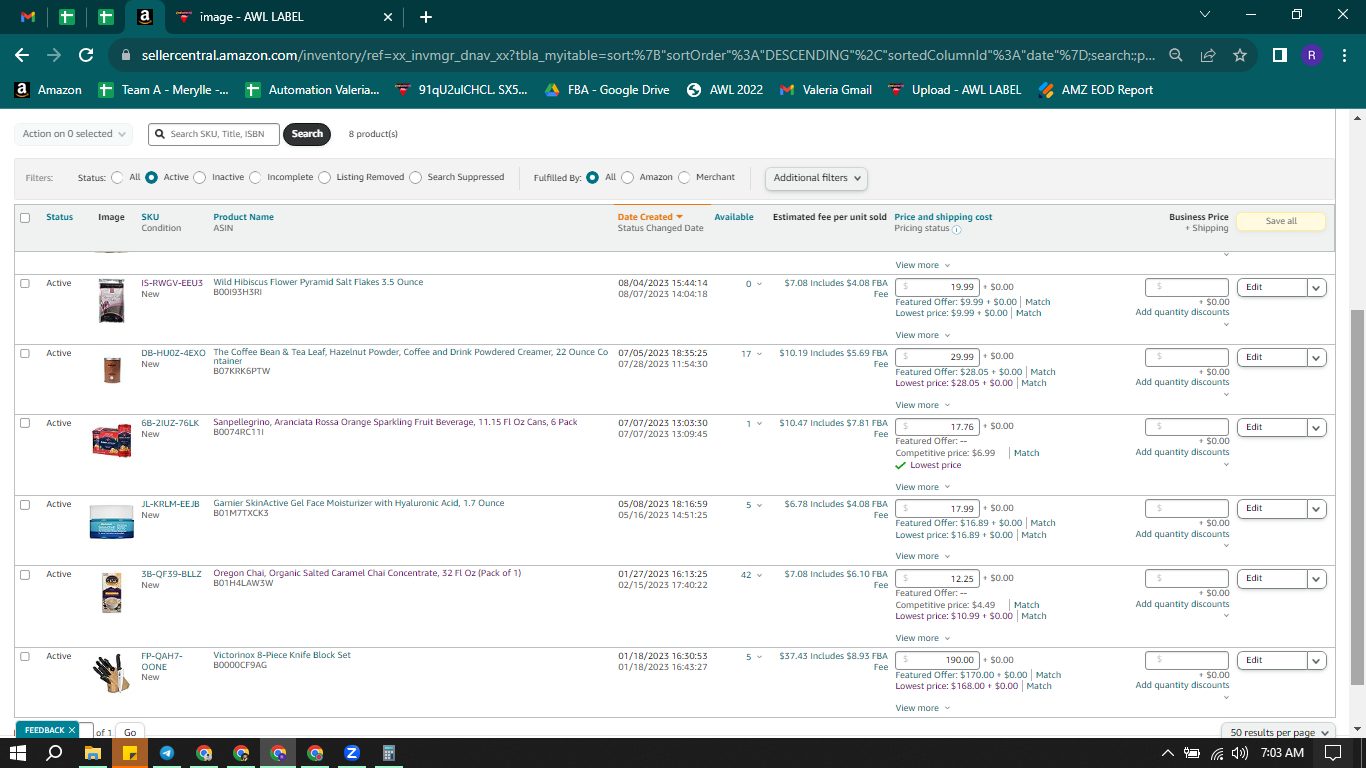This screenshot has height=768, width=1366.
Task: Open the FBA - Google Drive bookmark
Action: tap(607, 90)
